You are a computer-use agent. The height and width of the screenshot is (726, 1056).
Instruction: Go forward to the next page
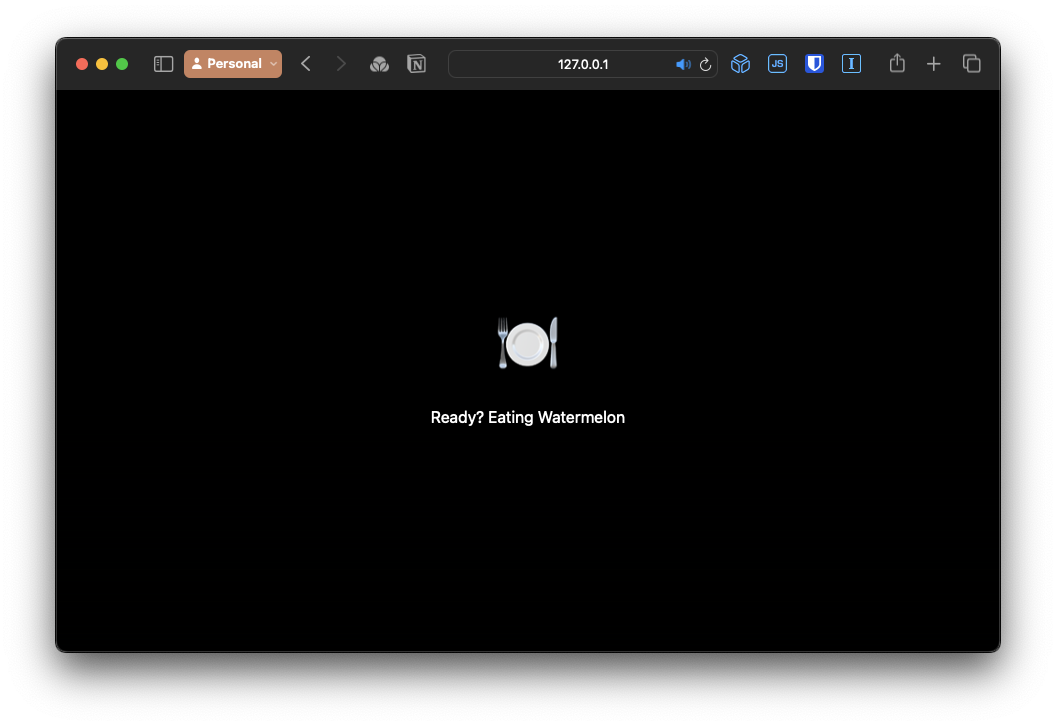(x=341, y=64)
